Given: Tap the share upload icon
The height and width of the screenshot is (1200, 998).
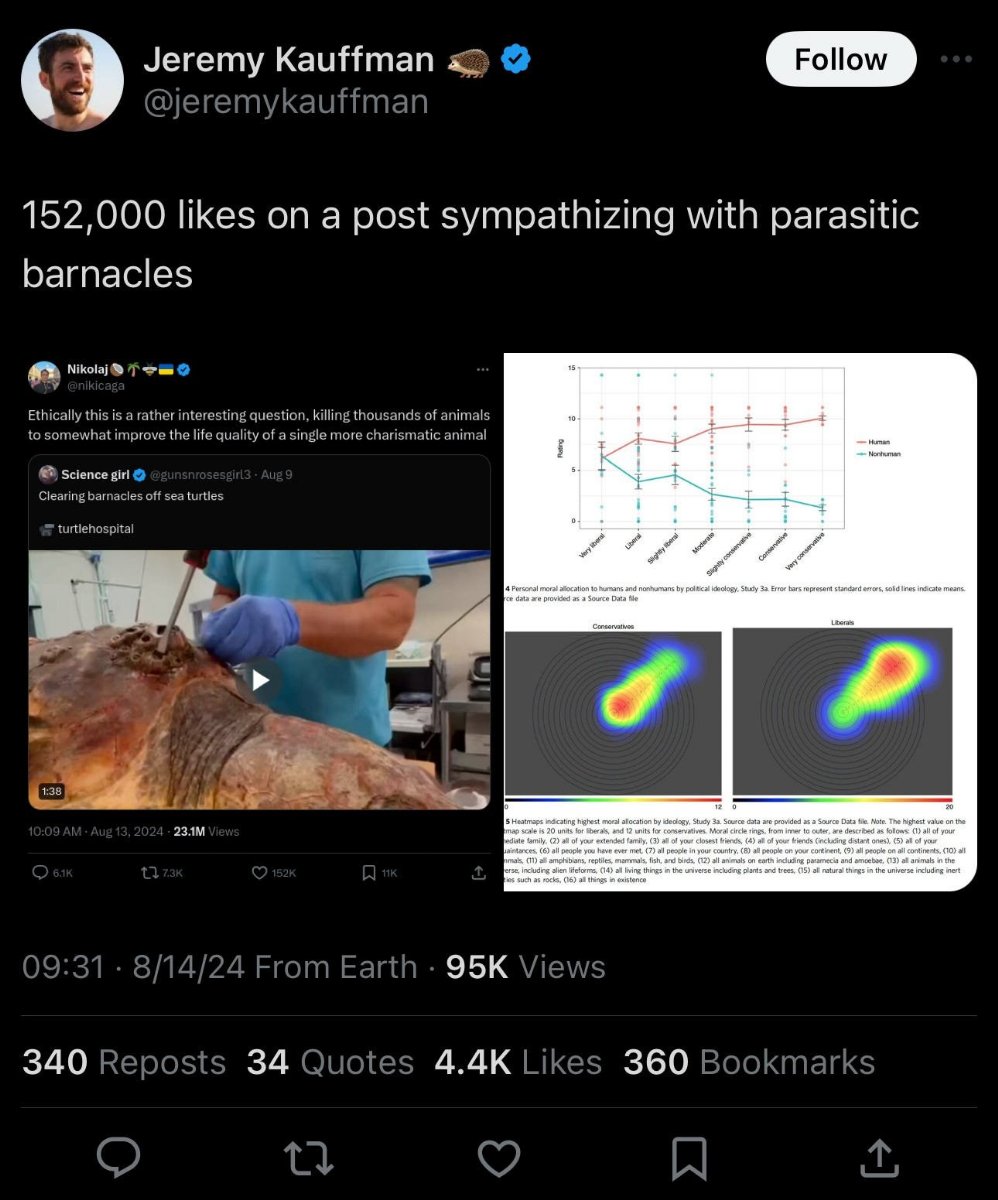Looking at the screenshot, I should tap(877, 1158).
